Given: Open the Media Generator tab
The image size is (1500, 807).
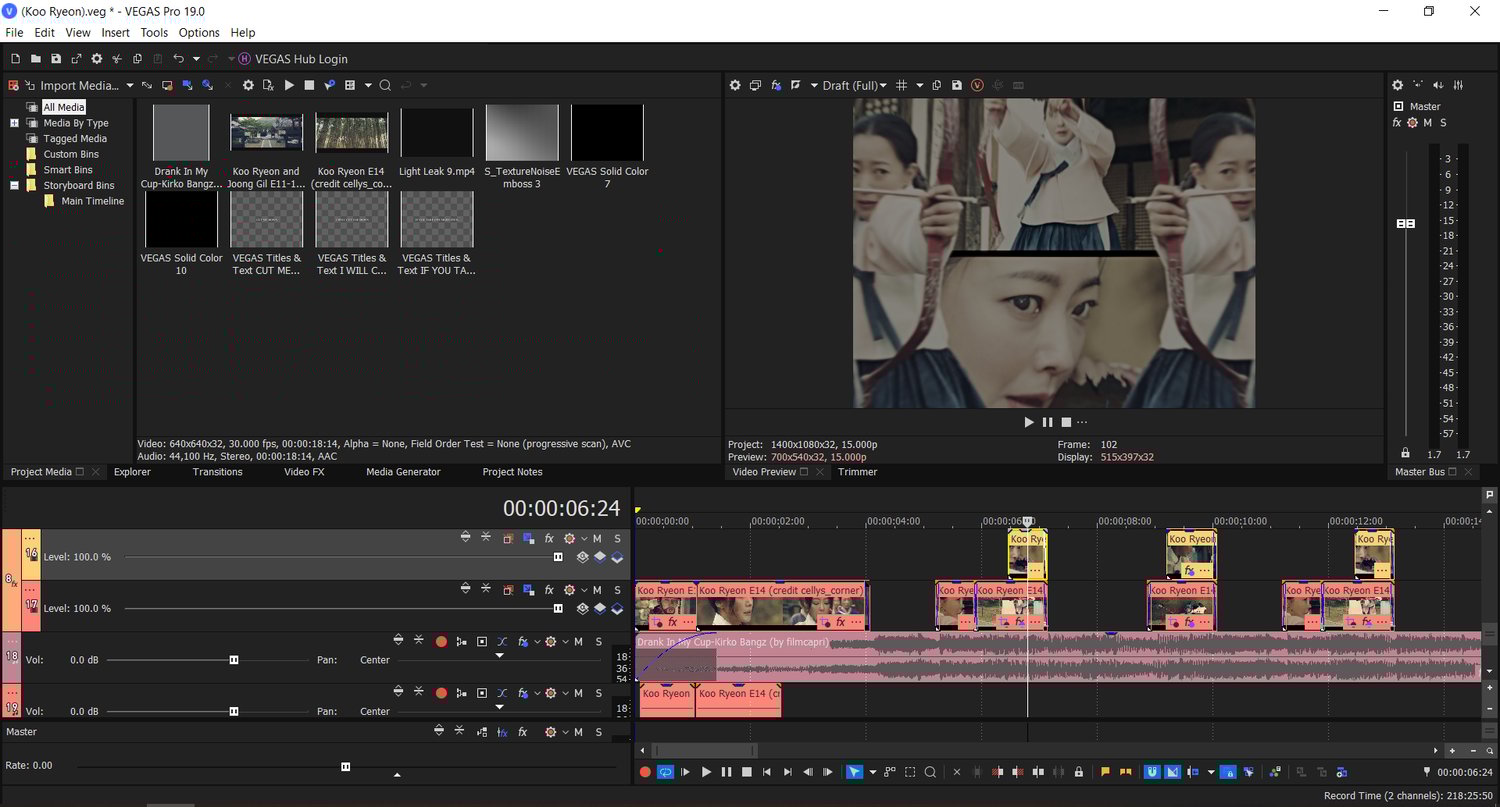Looking at the screenshot, I should tap(403, 472).
